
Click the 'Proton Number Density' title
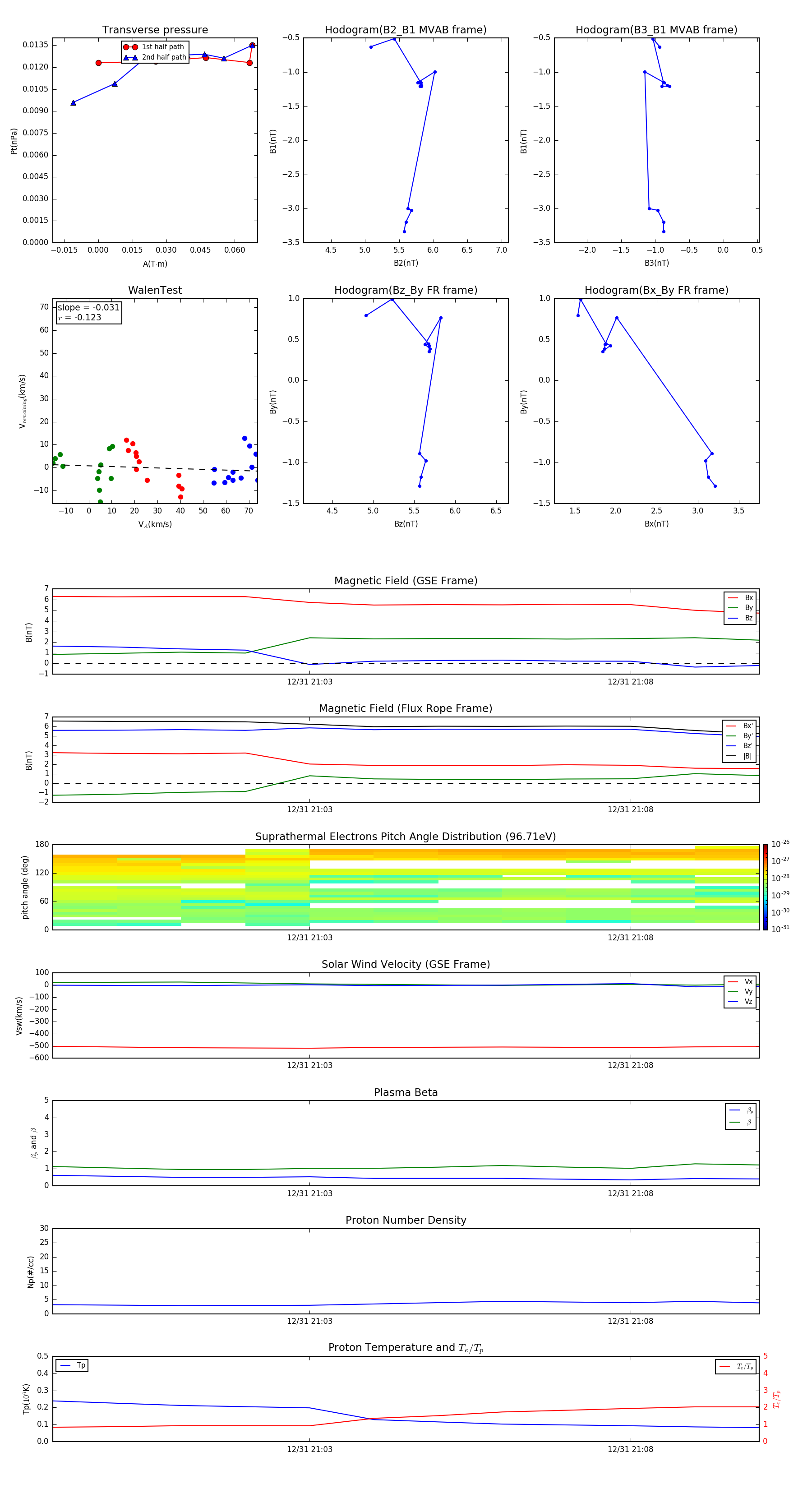pos(406,1220)
